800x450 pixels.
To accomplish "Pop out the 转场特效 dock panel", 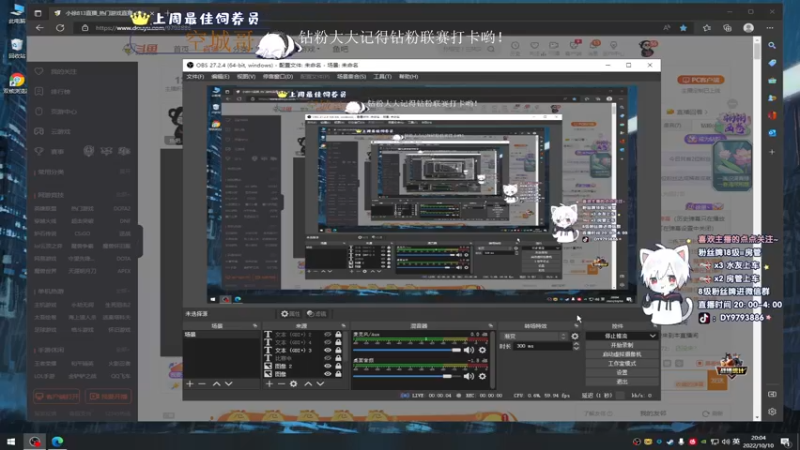I will click(x=577, y=326).
